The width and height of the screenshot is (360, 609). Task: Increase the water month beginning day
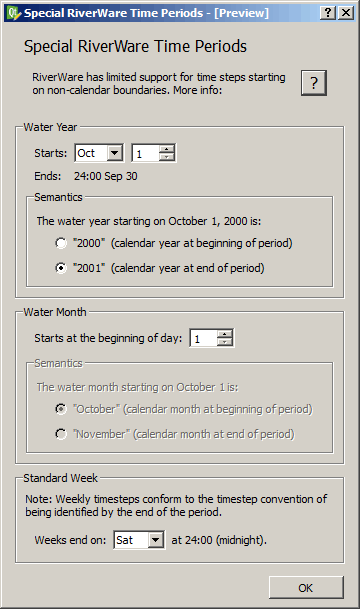(x=225, y=334)
